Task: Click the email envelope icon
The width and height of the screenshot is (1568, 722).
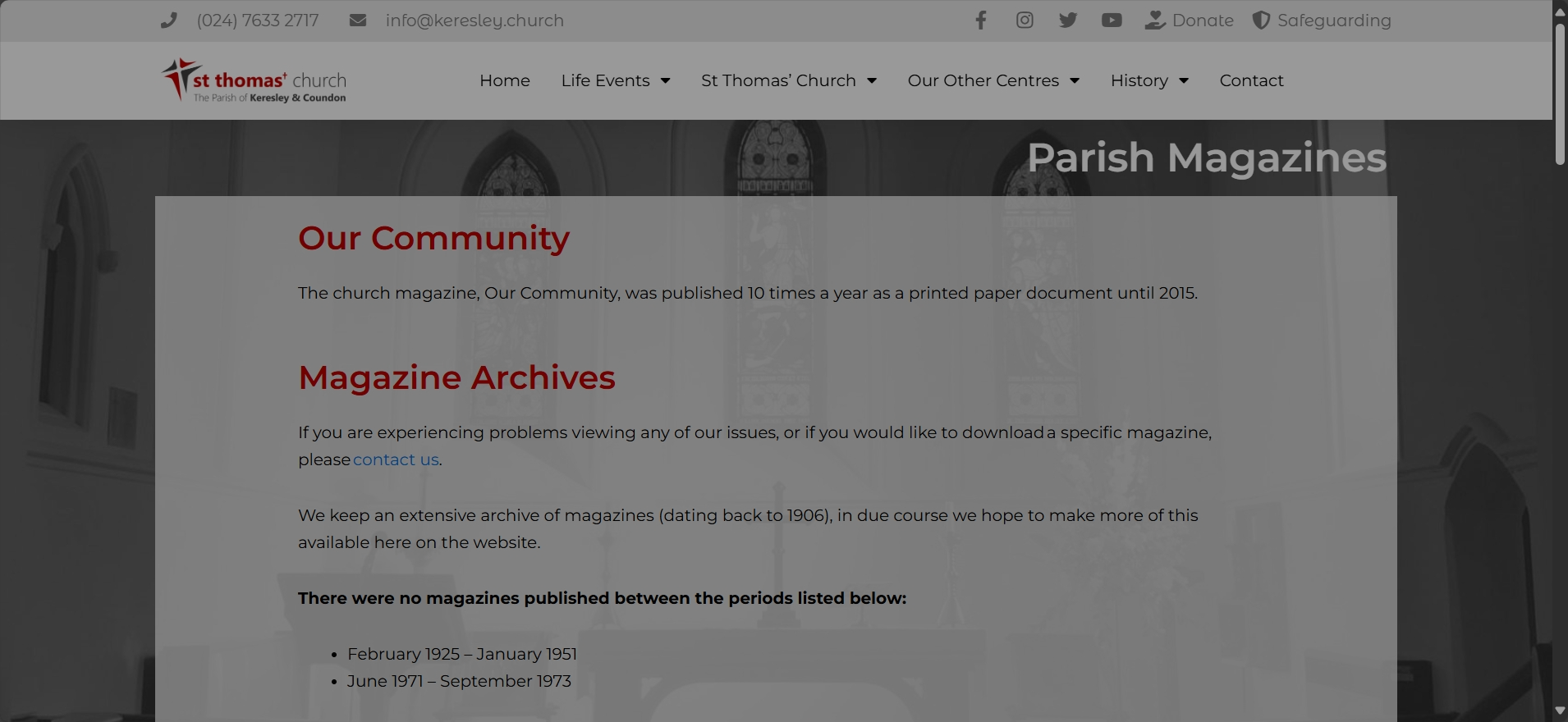Action: 358,21
